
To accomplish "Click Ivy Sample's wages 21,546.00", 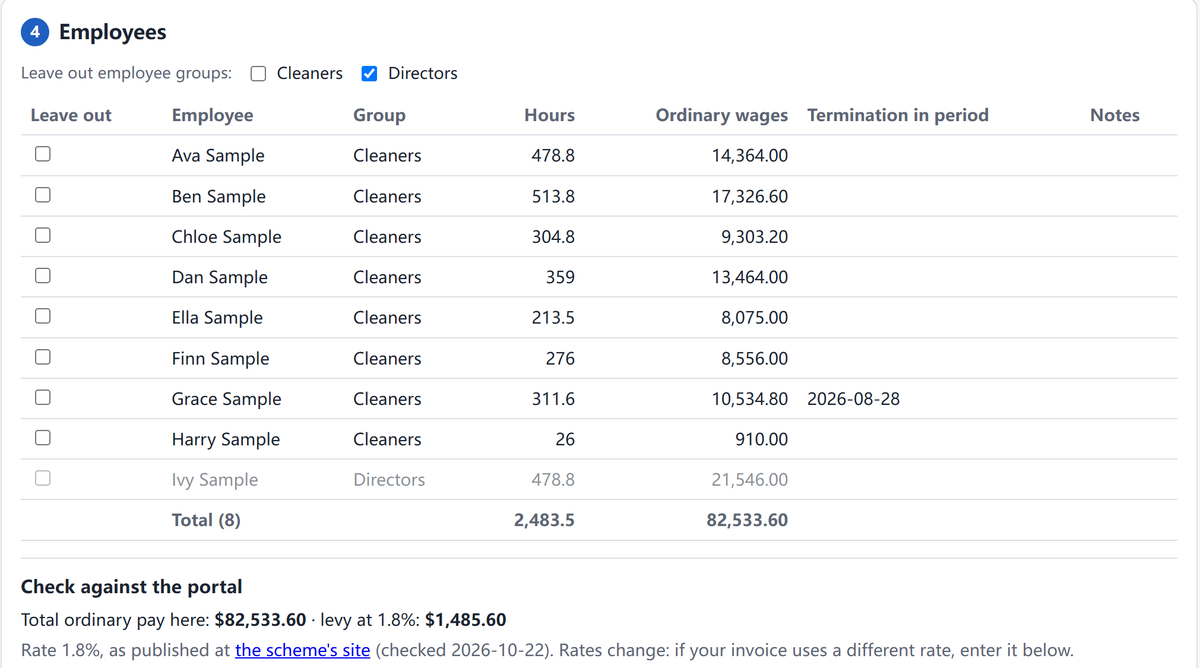I will [x=750, y=480].
